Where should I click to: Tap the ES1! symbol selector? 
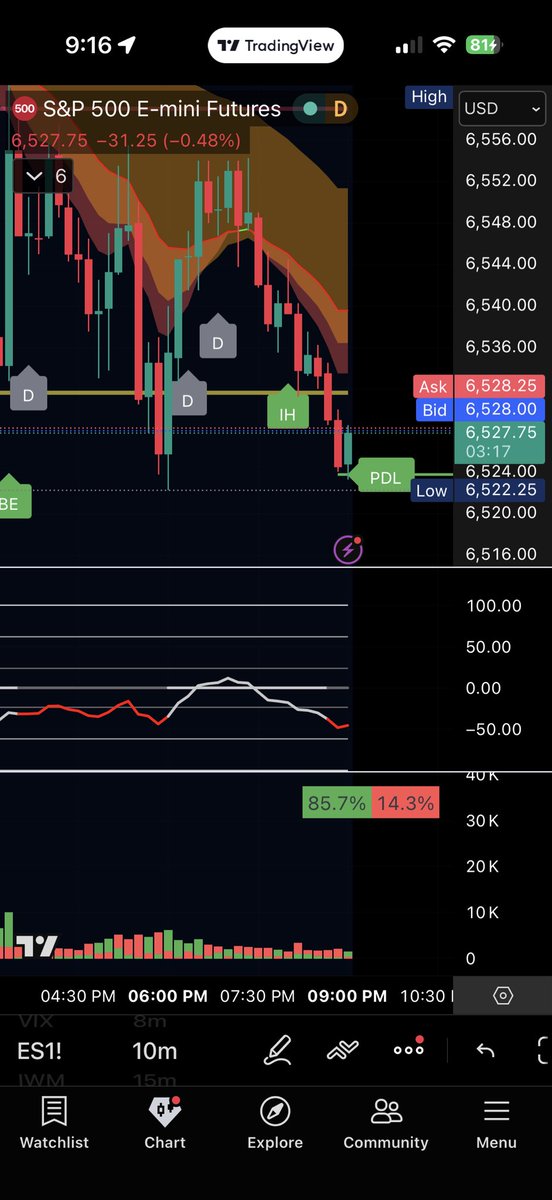(x=39, y=1051)
